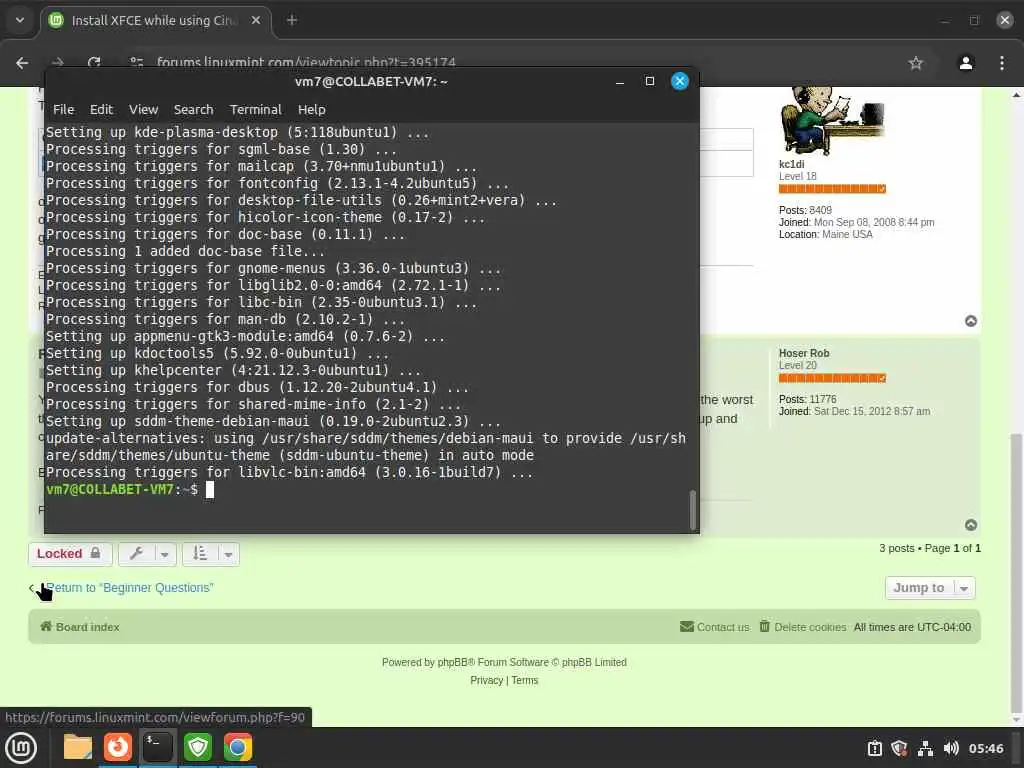
Task: Jump to top from kc1di's post
Action: [971, 321]
